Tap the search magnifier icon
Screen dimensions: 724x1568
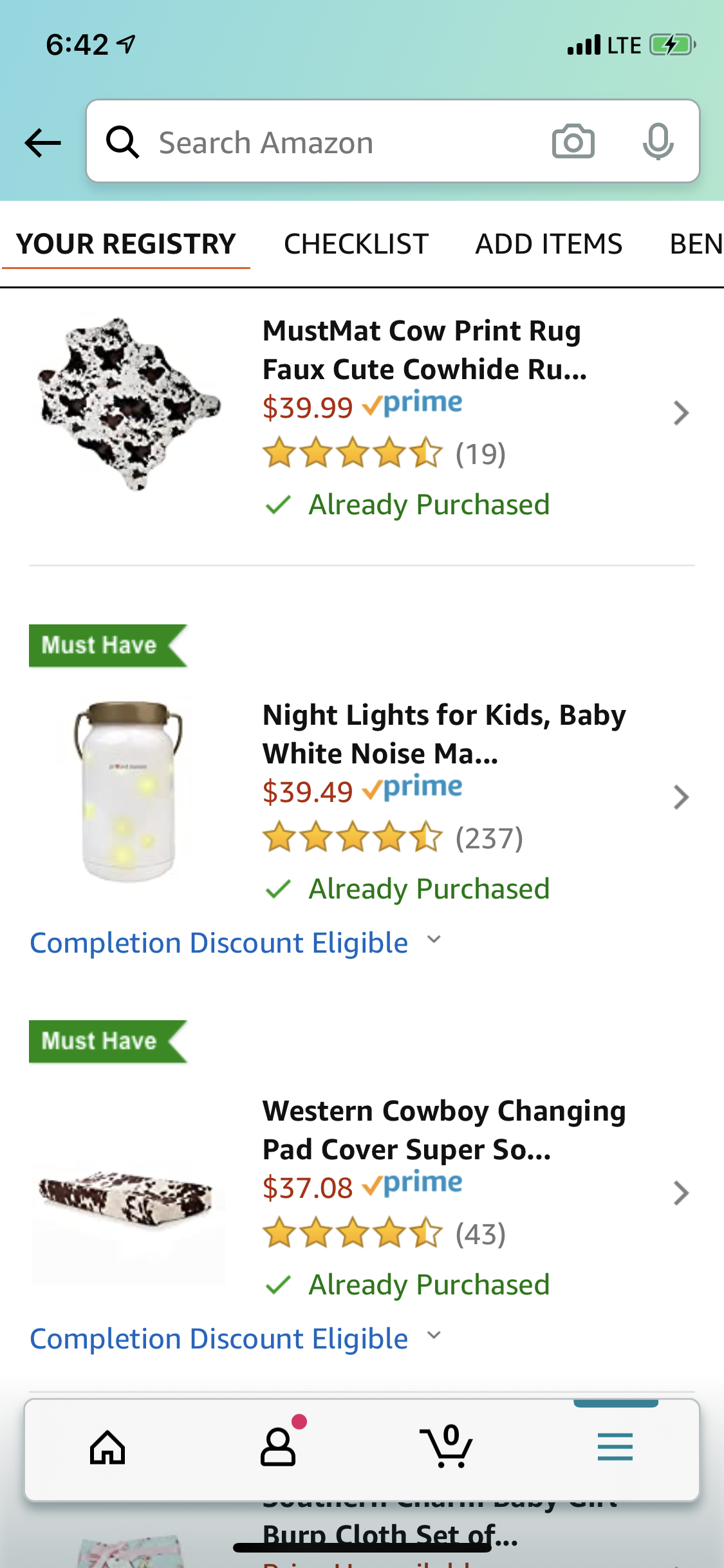[122, 142]
